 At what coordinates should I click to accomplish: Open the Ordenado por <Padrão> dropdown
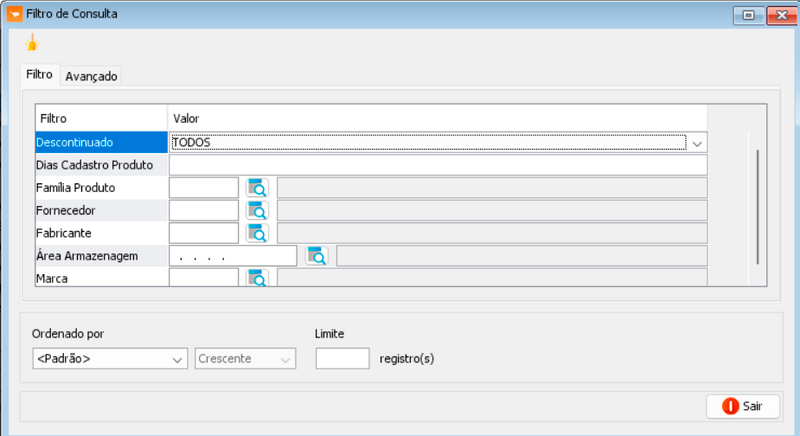tap(110, 358)
